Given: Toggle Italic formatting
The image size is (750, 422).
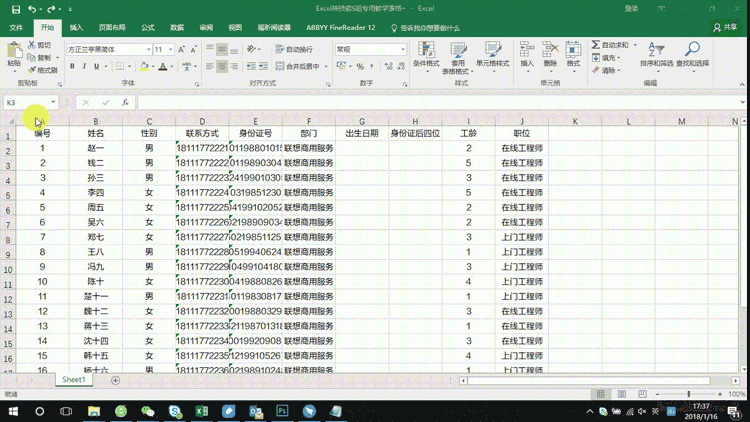Looking at the screenshot, I should click(84, 66).
